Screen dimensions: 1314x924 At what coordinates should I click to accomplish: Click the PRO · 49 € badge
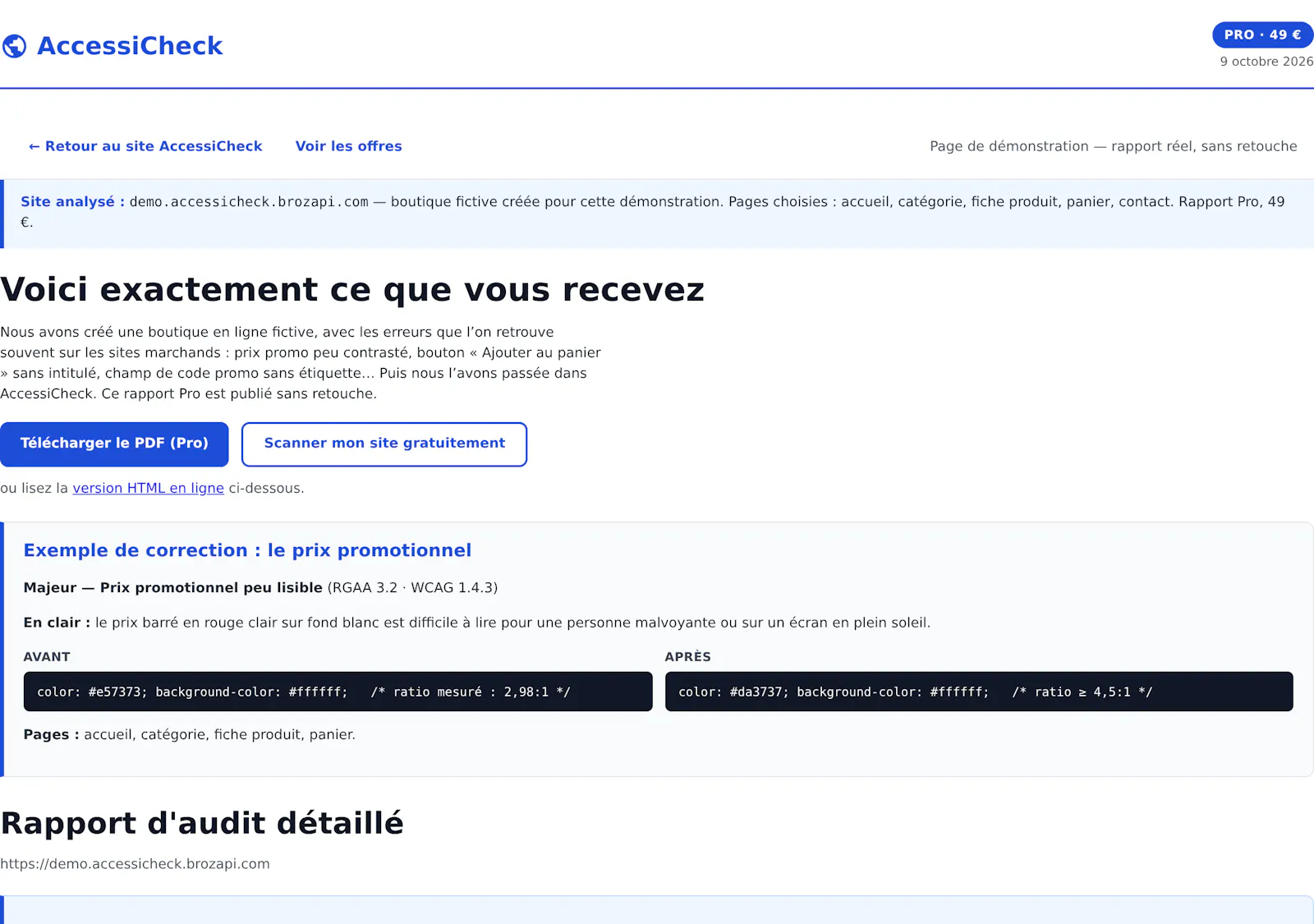click(x=1262, y=34)
